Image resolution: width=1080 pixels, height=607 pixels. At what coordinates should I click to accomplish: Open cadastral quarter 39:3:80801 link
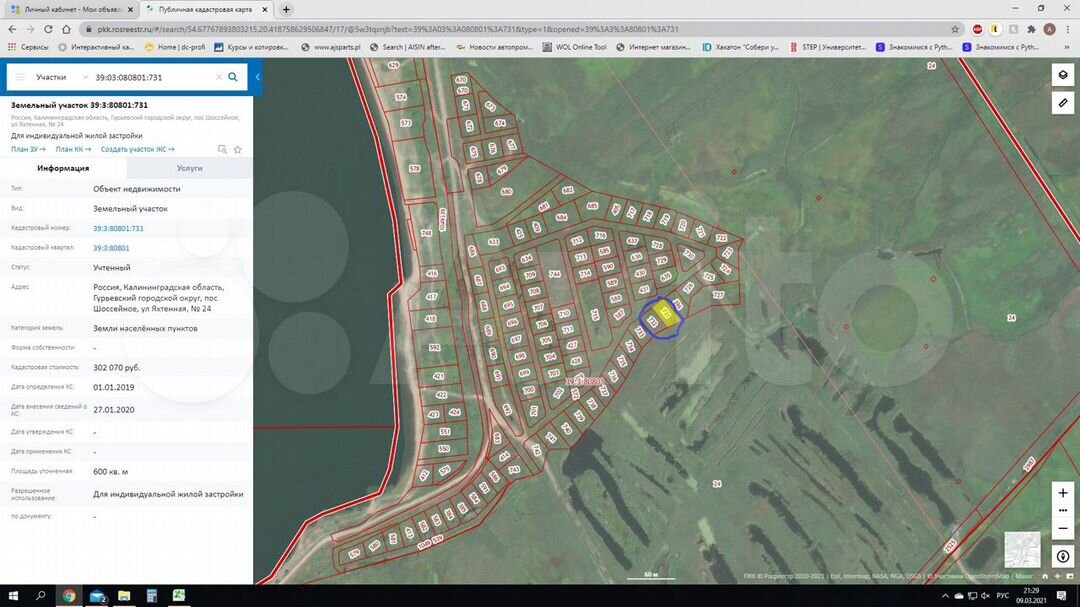(111, 248)
